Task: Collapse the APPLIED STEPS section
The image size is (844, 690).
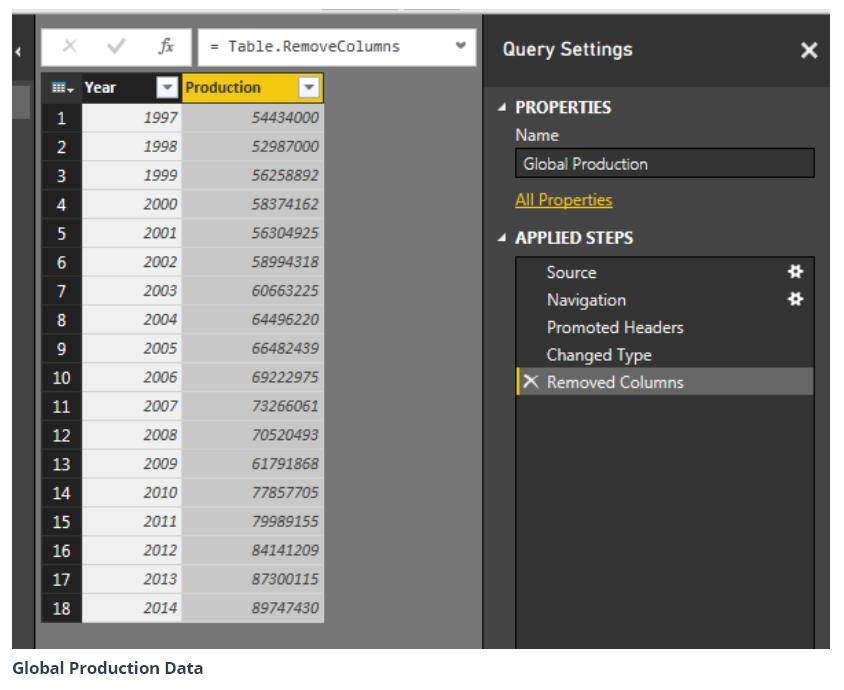Action: pyautogui.click(x=502, y=239)
